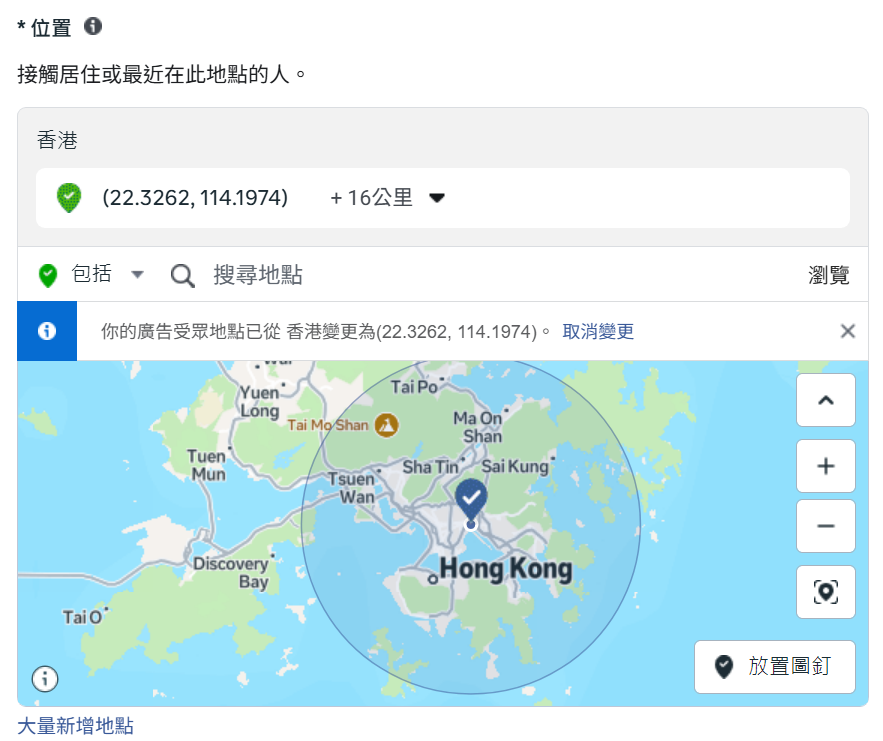Click the green location pin beside coordinates

(x=68, y=198)
